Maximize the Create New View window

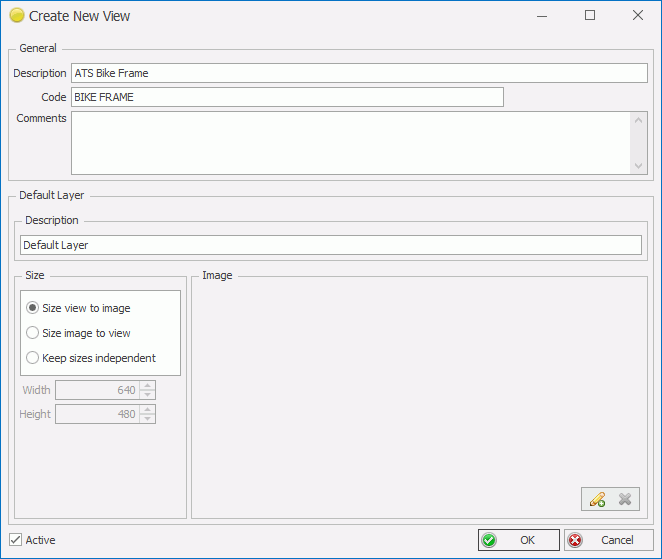(x=590, y=16)
